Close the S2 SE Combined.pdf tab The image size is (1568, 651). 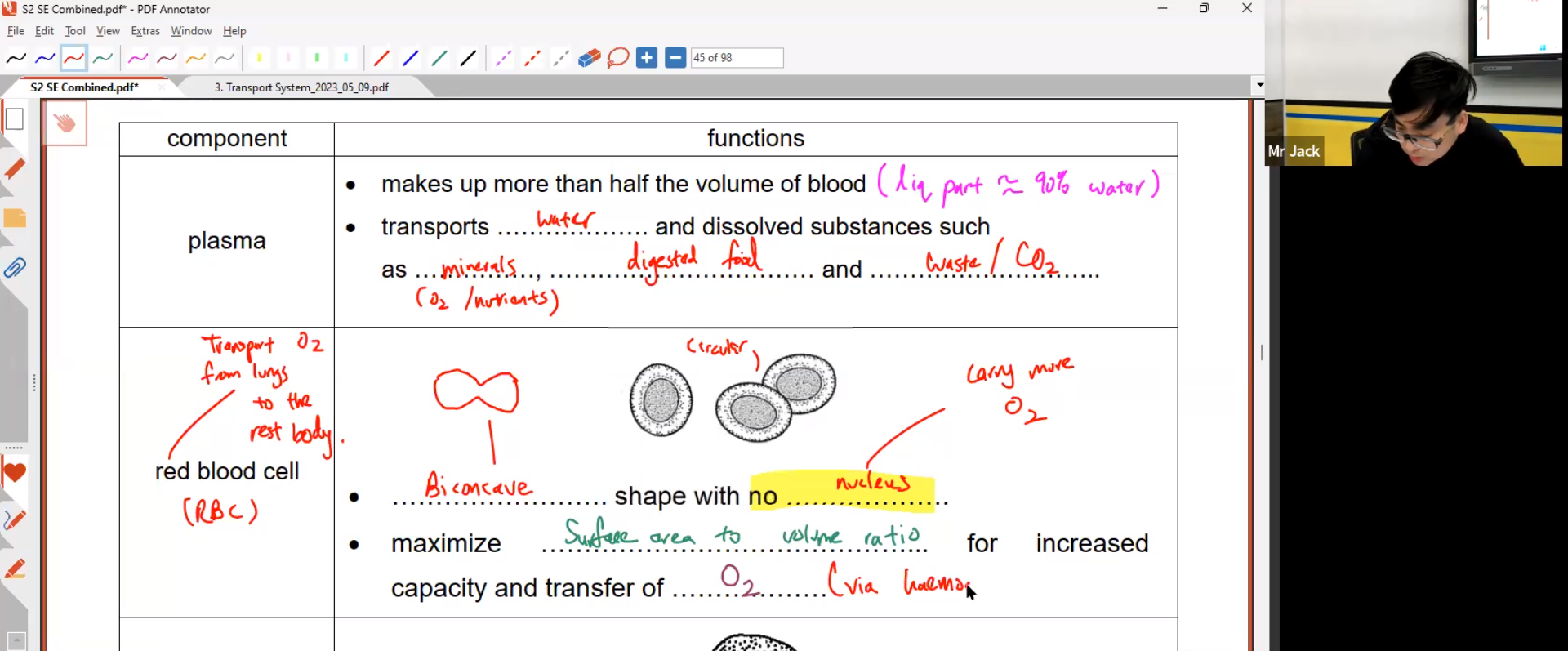point(162,87)
